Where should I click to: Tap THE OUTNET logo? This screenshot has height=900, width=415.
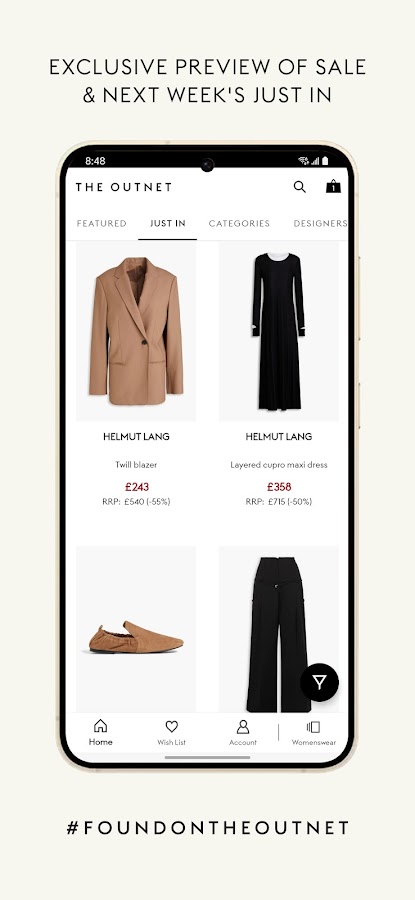pyautogui.click(x=123, y=187)
